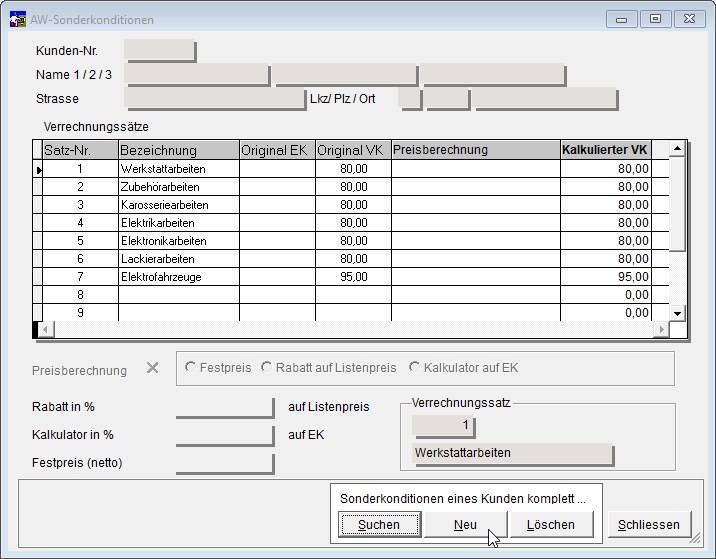Click the Verrechnungssatz field showing Werkstattarbeiten
716x559 pixels.
(x=513, y=454)
